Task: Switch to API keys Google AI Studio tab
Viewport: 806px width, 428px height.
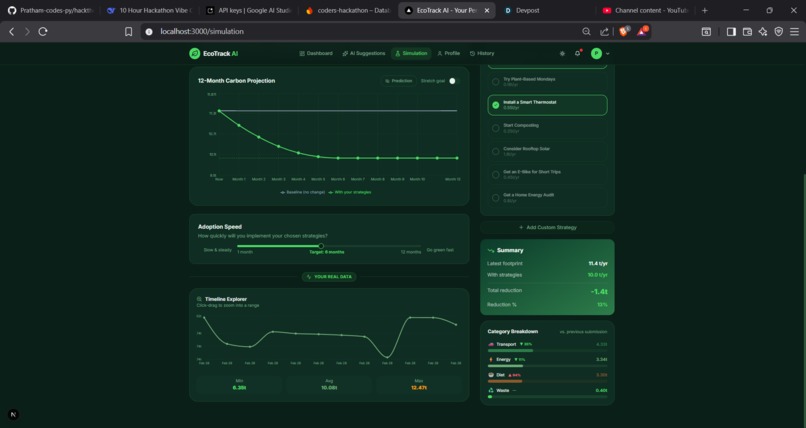Action: (248, 10)
